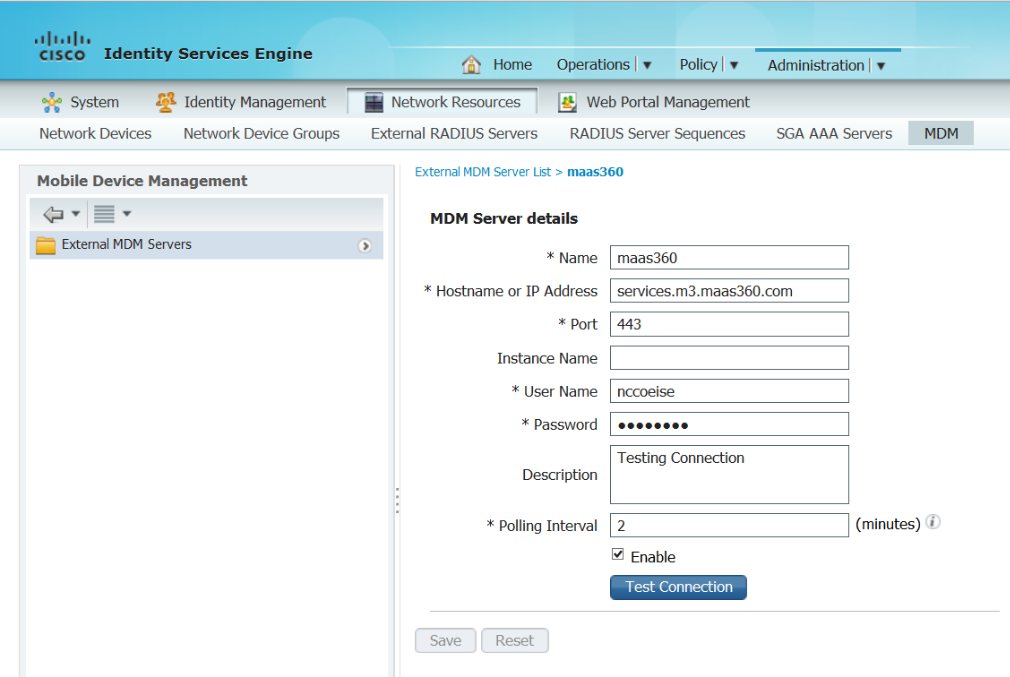The image size is (1010, 677).
Task: Select the MDM sub-tab
Action: (941, 133)
